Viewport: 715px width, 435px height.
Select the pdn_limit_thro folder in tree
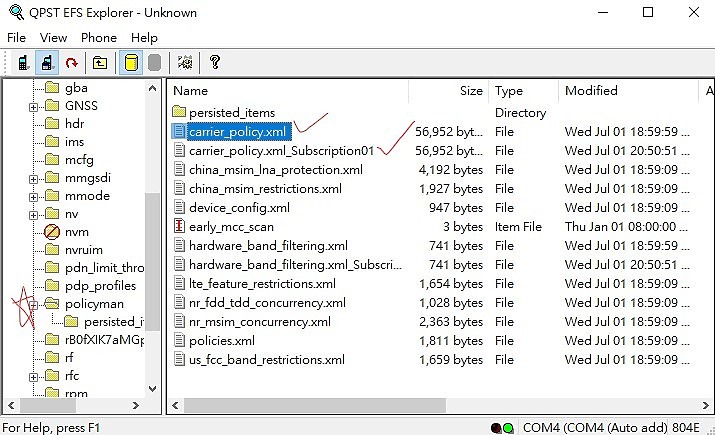[x=104, y=268]
